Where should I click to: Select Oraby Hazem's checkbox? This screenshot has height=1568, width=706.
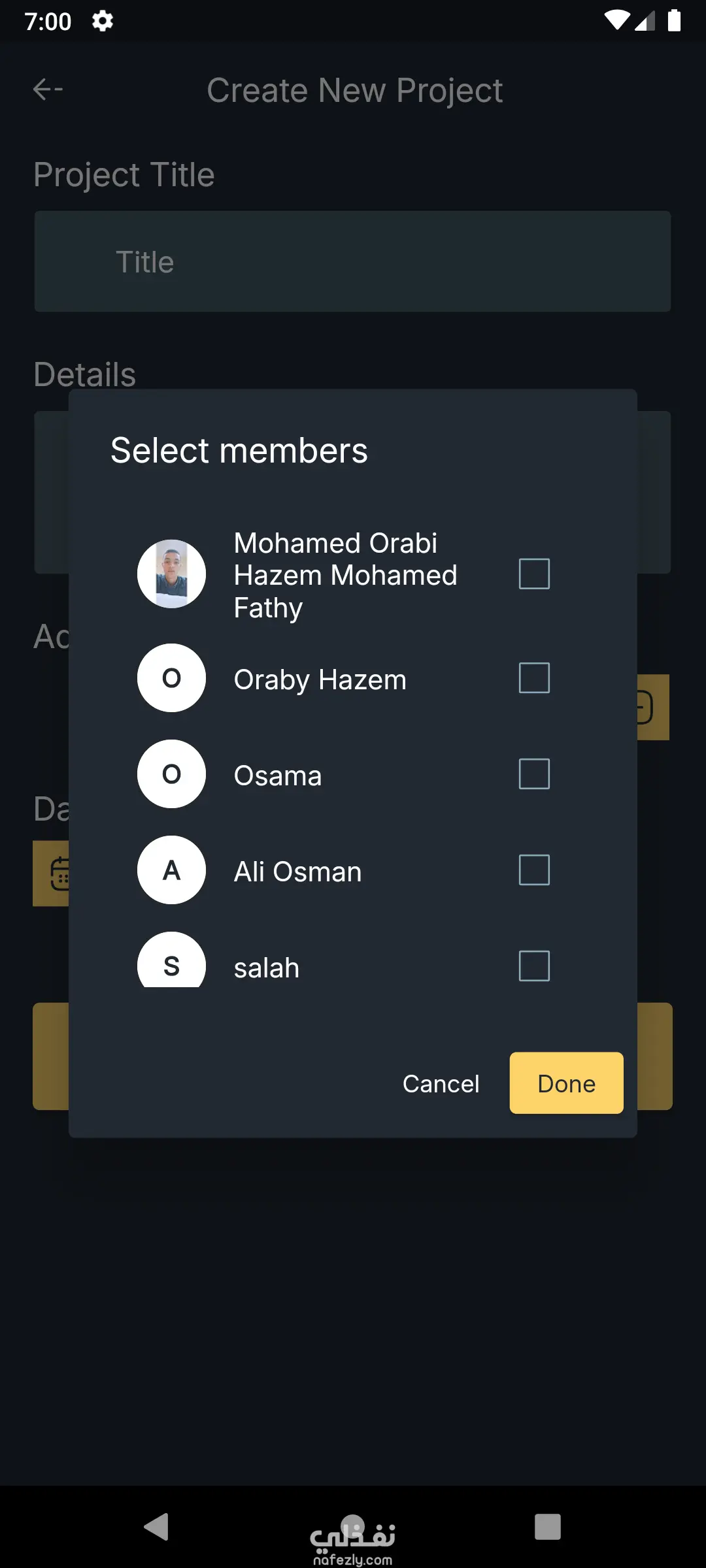[534, 678]
